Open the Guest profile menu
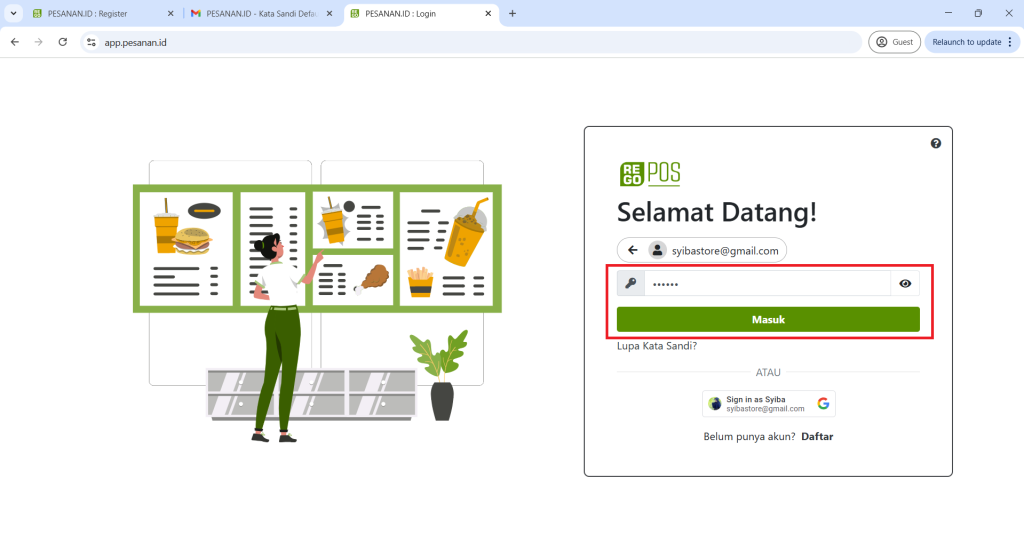This screenshot has height=542, width=1024. pos(894,42)
